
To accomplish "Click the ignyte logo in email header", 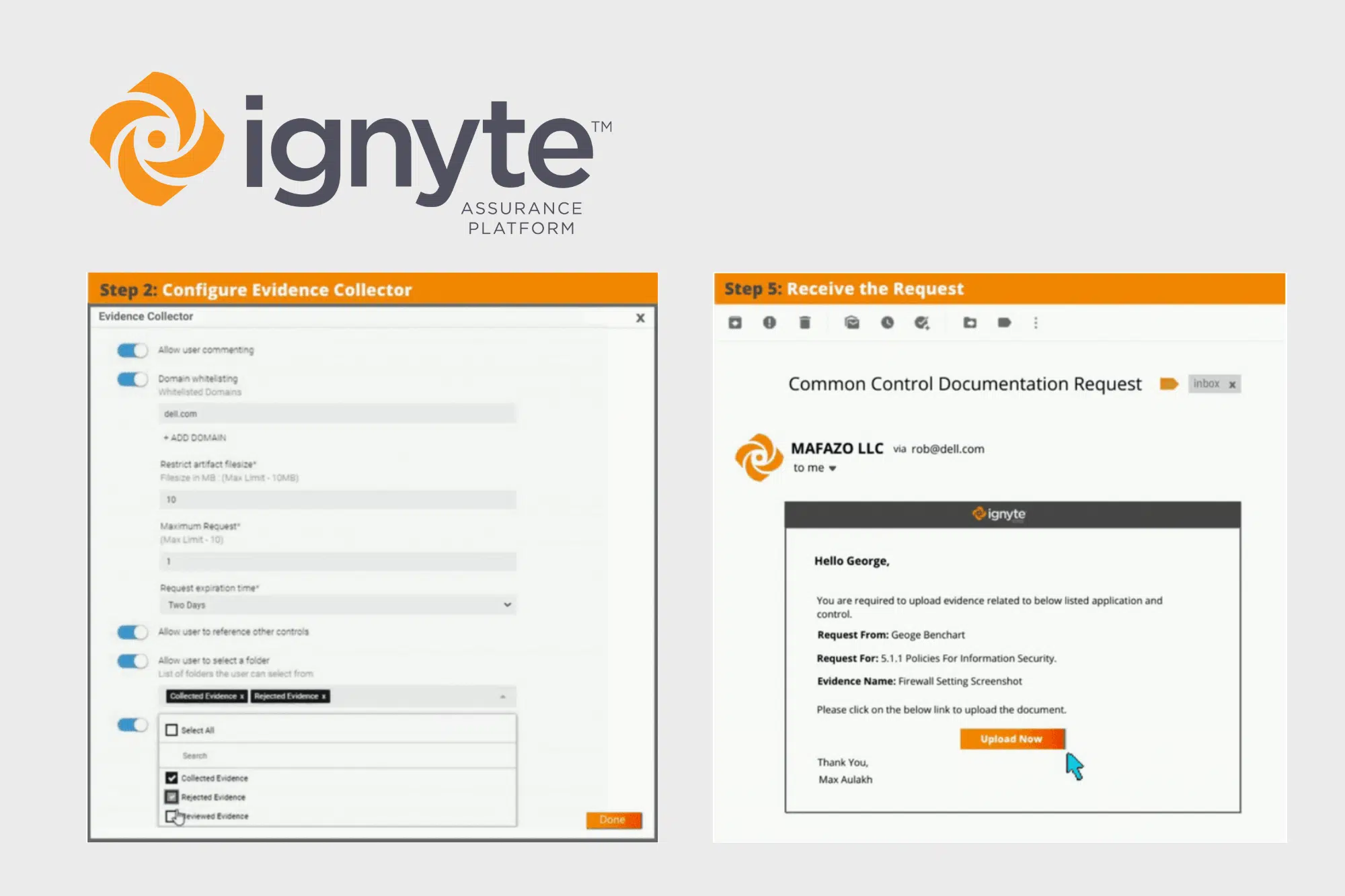I will coord(999,514).
